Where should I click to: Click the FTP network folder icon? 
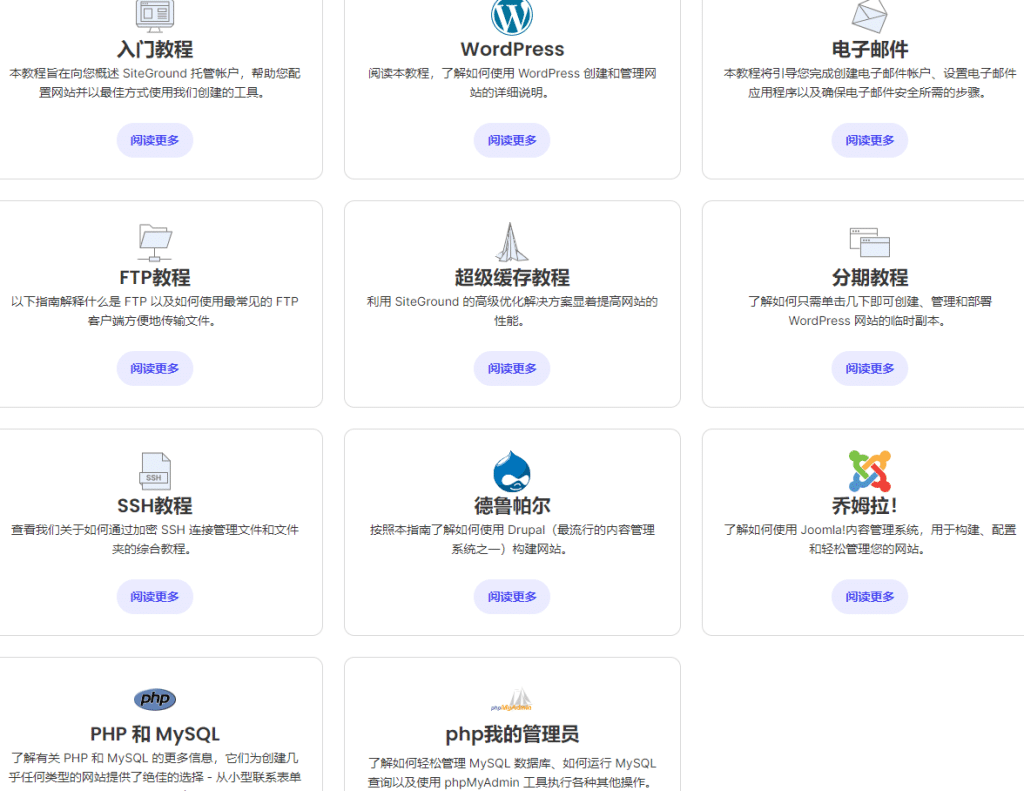pos(155,243)
